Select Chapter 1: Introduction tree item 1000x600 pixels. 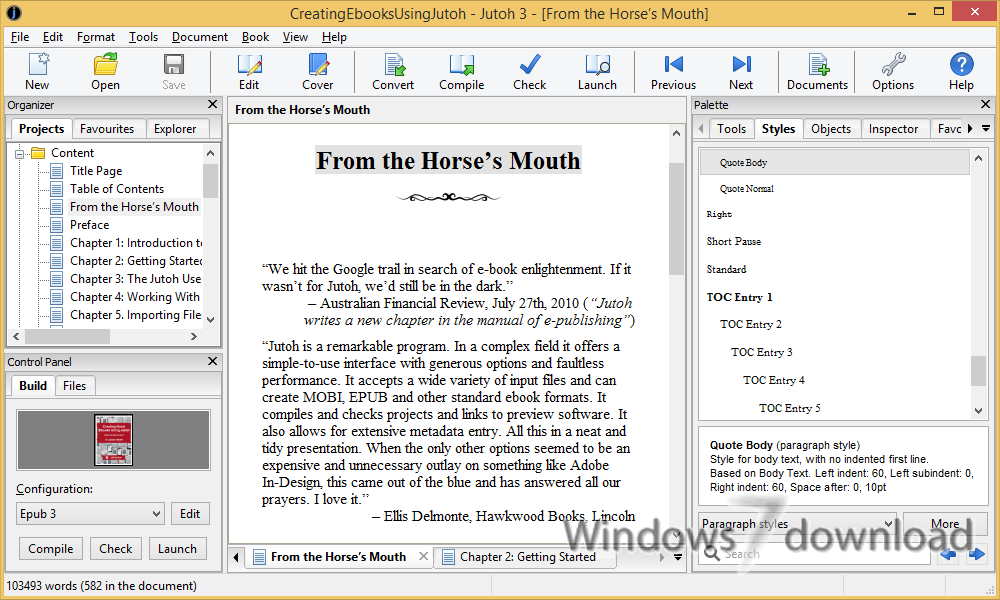[x=135, y=243]
